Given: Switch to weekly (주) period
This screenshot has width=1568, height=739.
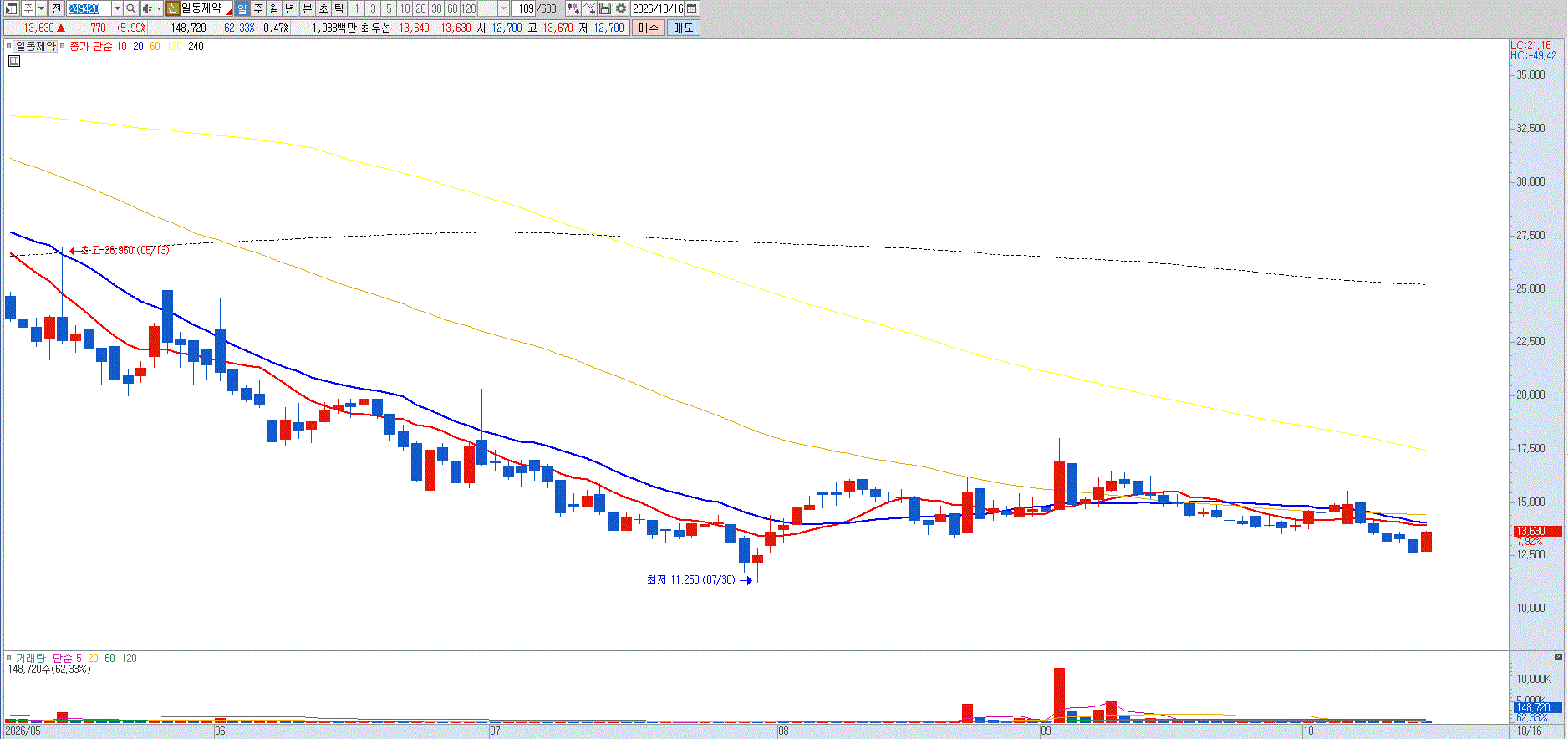Looking at the screenshot, I should coord(258,8).
